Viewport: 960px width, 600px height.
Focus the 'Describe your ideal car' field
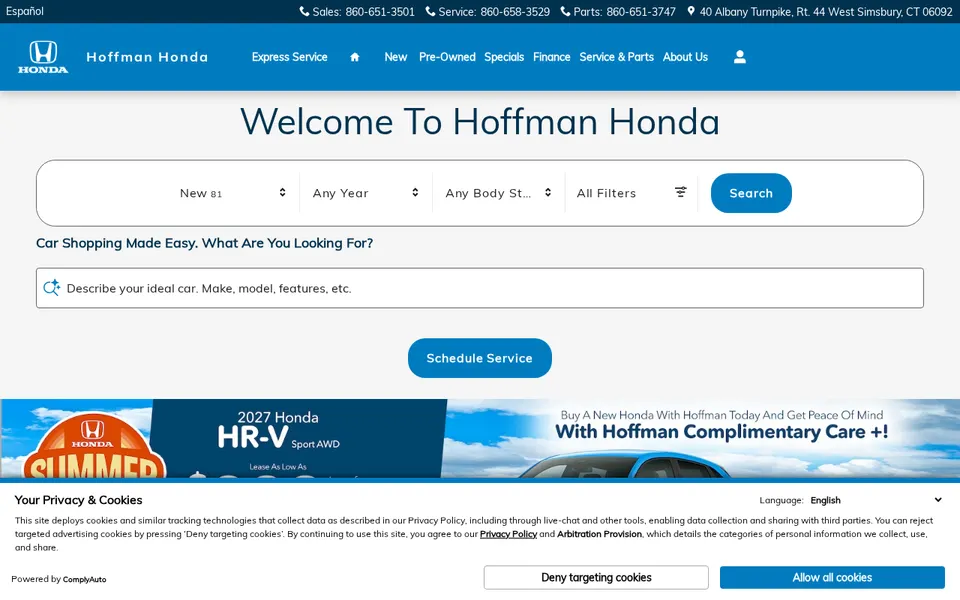coord(479,288)
